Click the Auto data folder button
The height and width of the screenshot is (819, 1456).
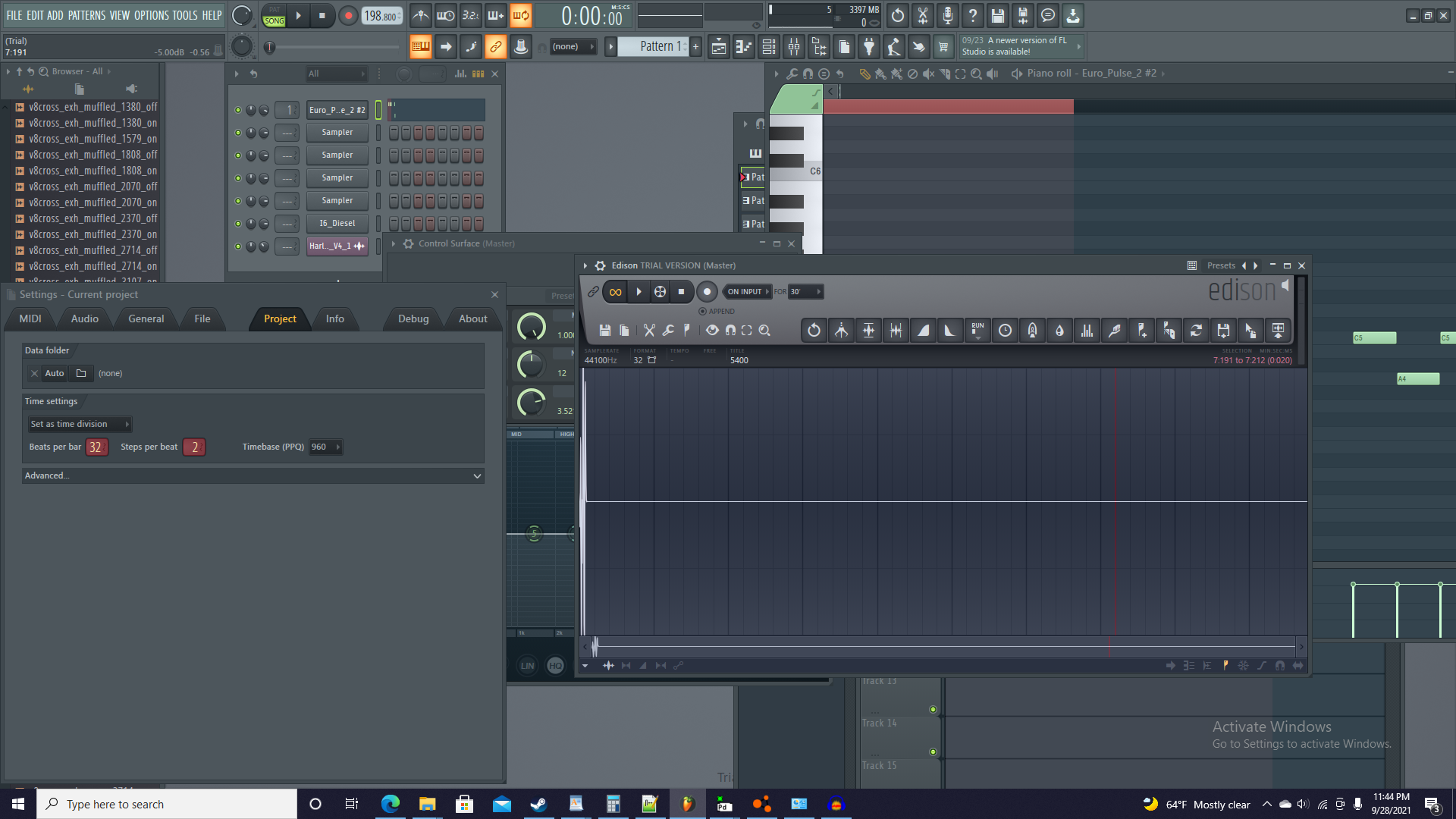pyautogui.click(x=54, y=373)
